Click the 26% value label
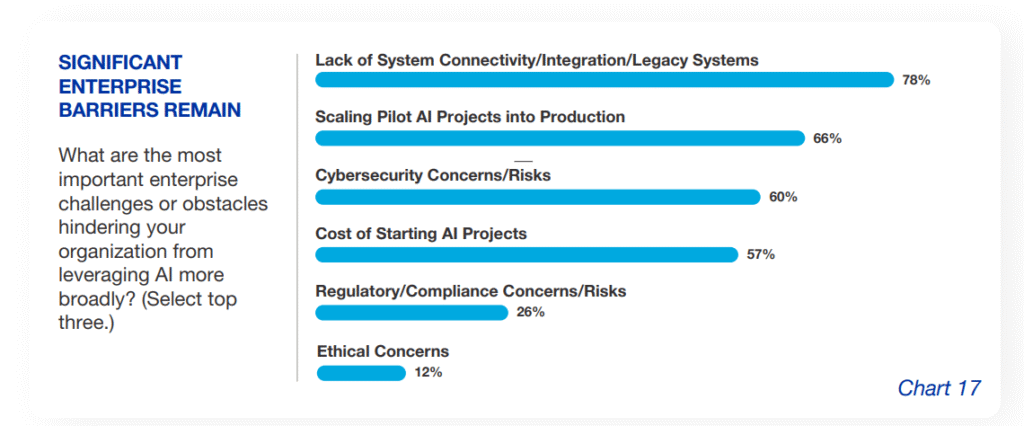This screenshot has height=426, width=1024. point(531,313)
